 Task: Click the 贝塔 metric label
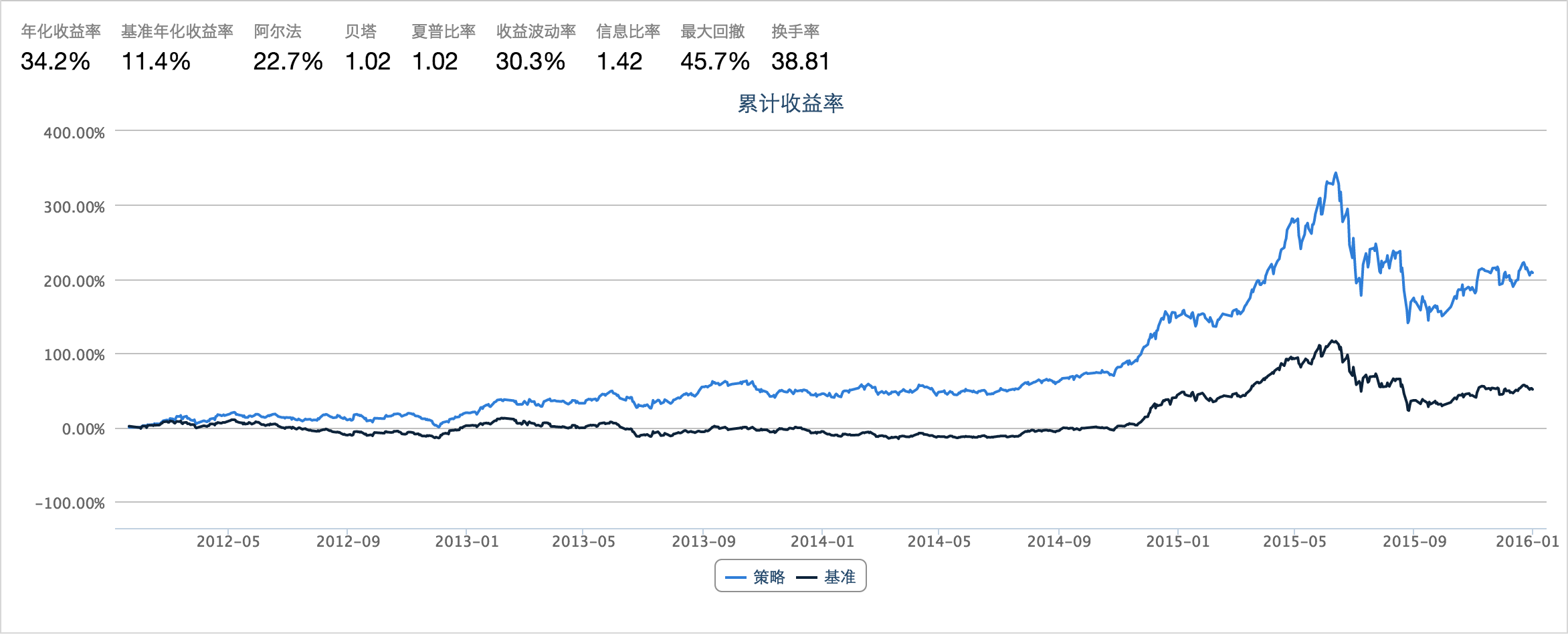pyautogui.click(x=361, y=31)
